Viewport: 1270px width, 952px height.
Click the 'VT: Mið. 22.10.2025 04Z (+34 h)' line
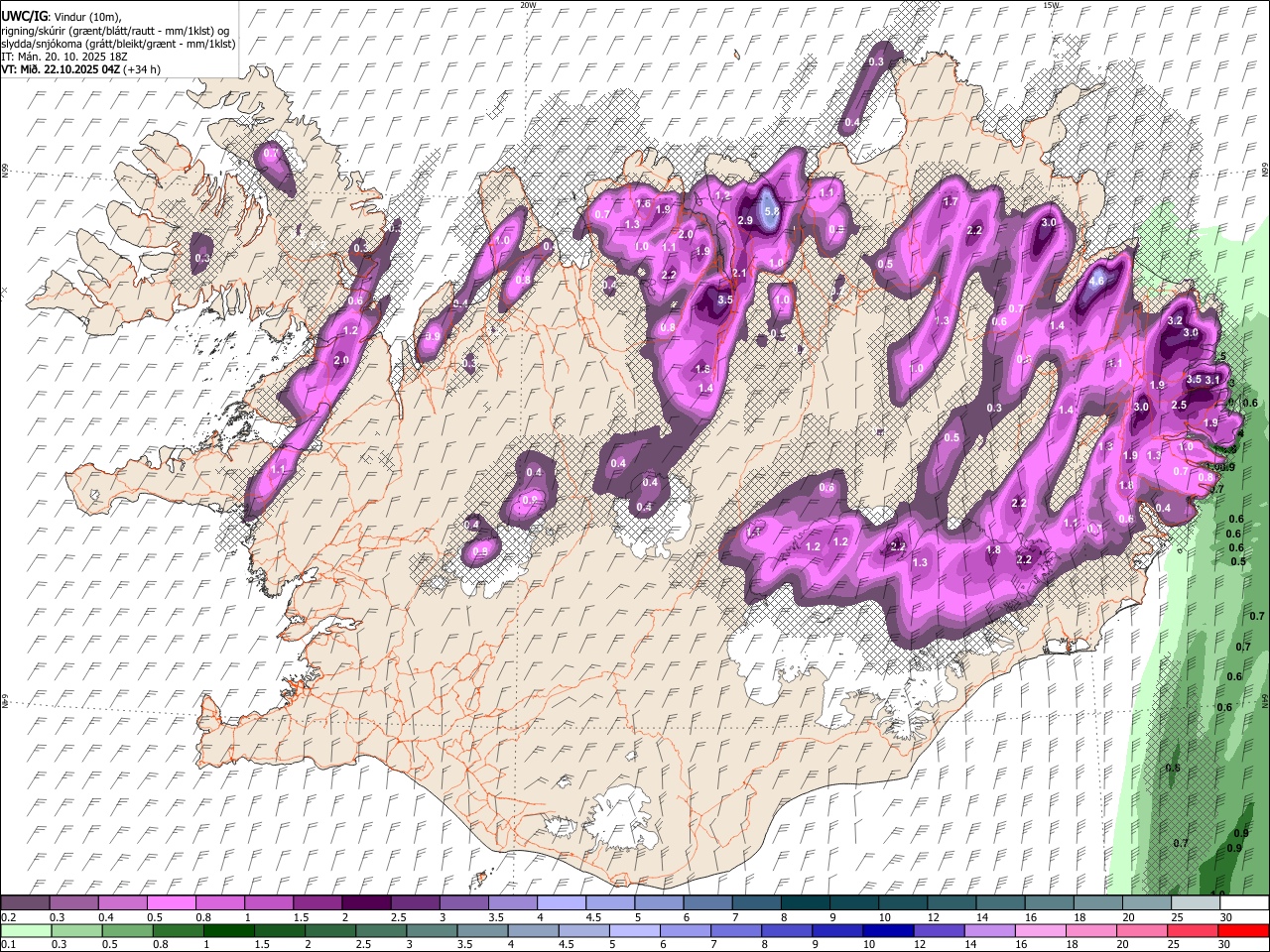coord(81,69)
